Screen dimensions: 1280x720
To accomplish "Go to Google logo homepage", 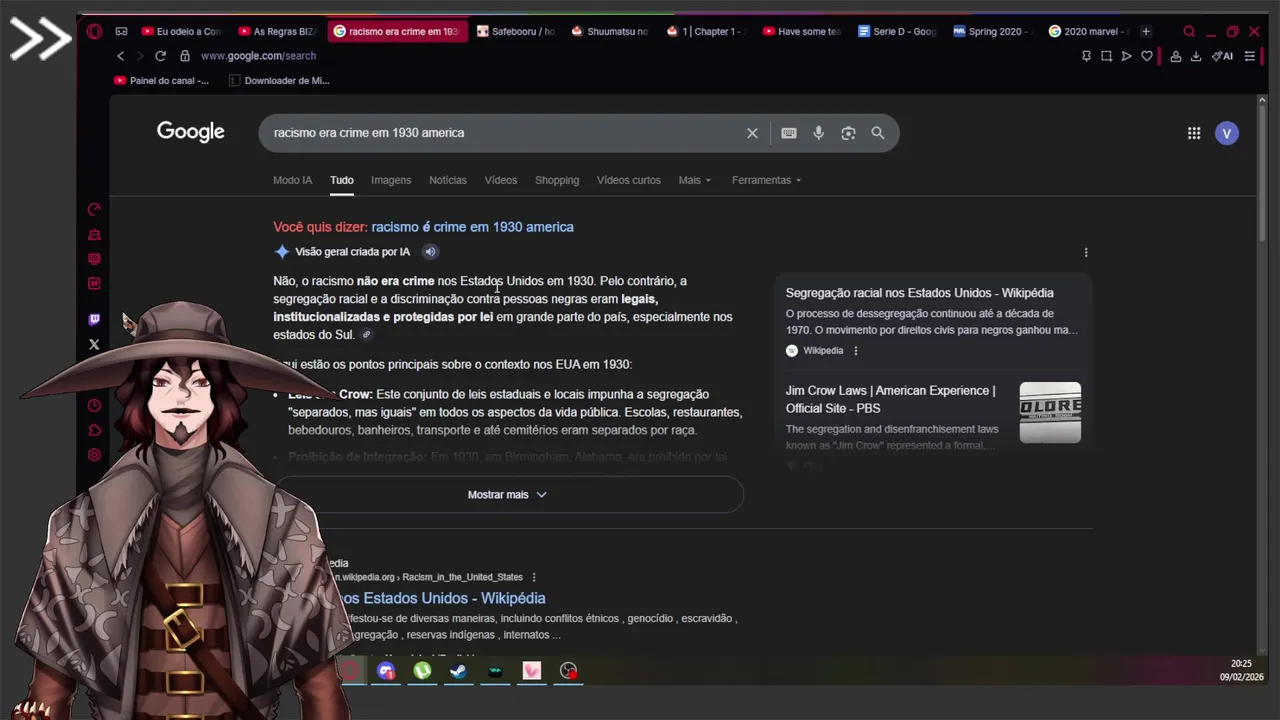I will point(191,132).
